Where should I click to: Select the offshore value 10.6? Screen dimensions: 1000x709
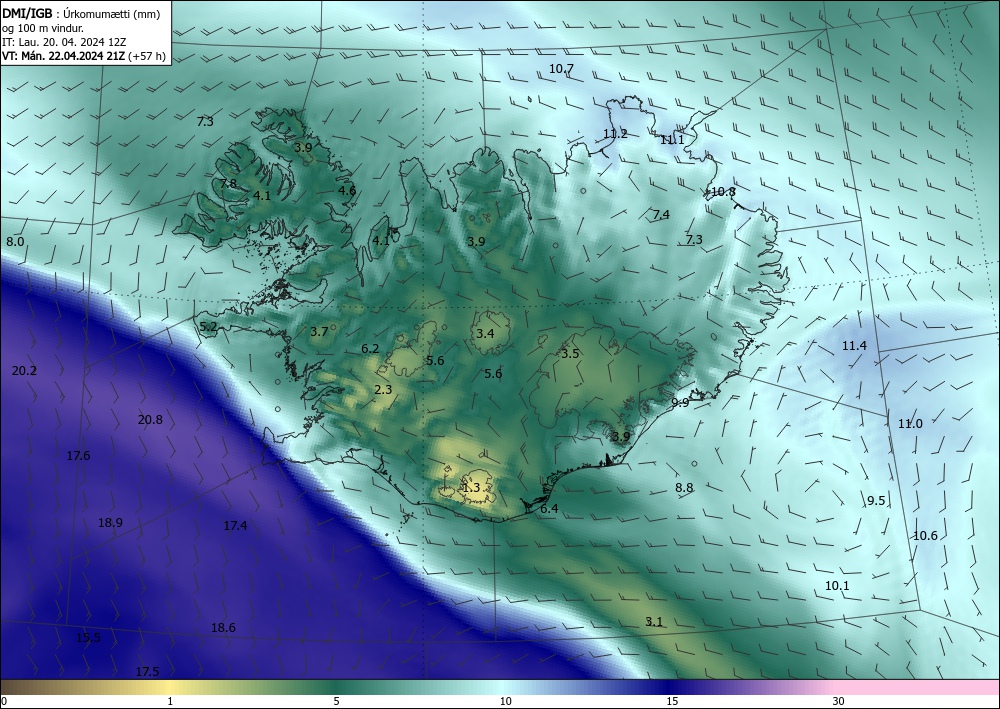click(925, 536)
